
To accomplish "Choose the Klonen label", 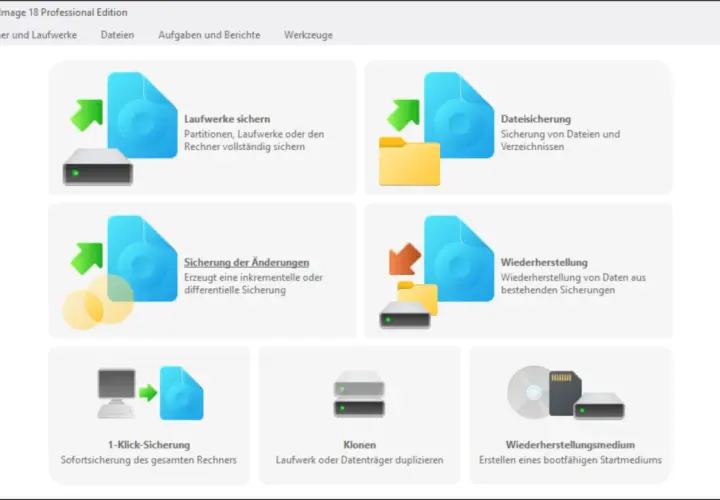I will [x=360, y=445].
